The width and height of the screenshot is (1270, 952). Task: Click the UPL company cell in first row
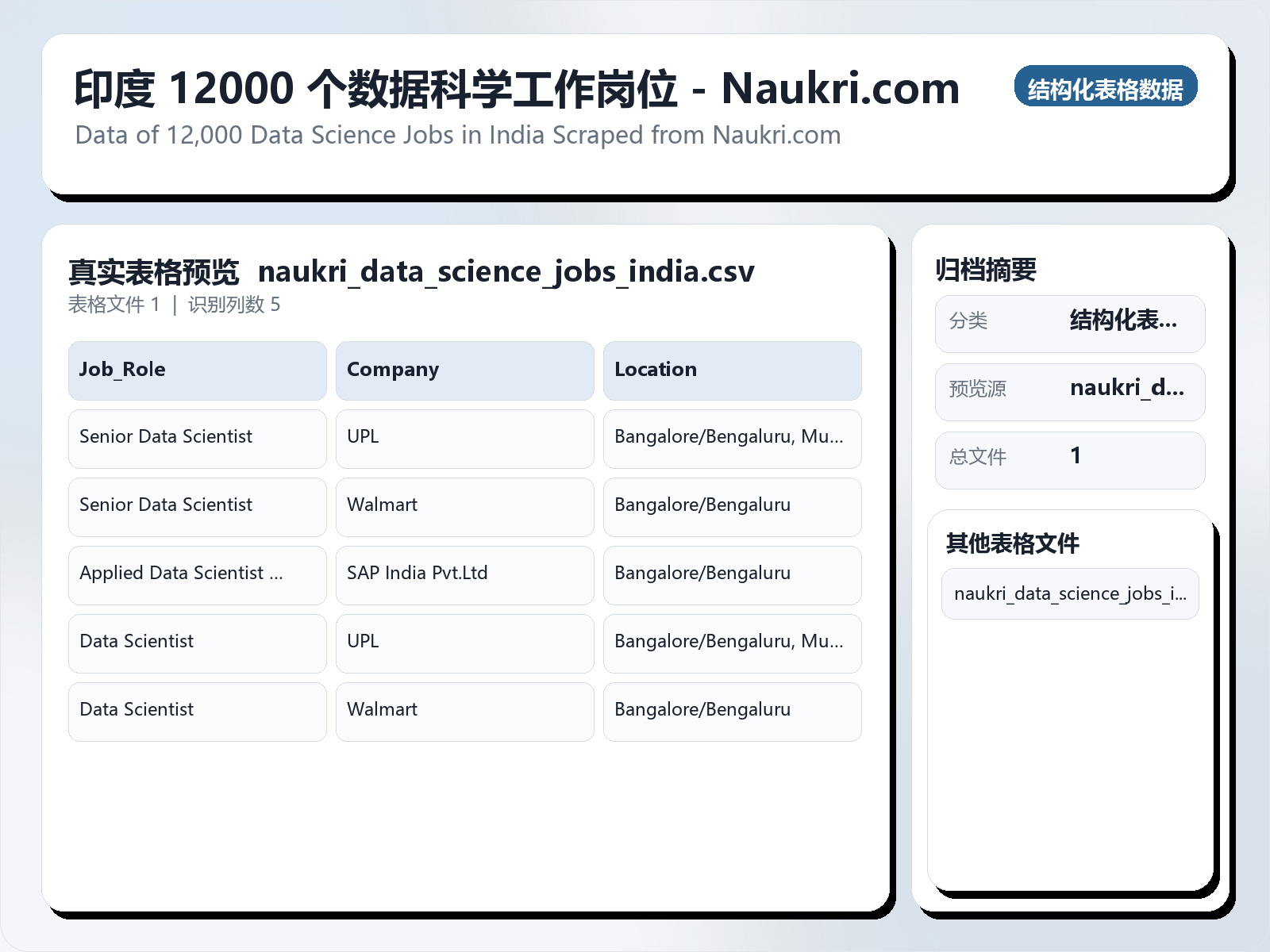tap(464, 439)
